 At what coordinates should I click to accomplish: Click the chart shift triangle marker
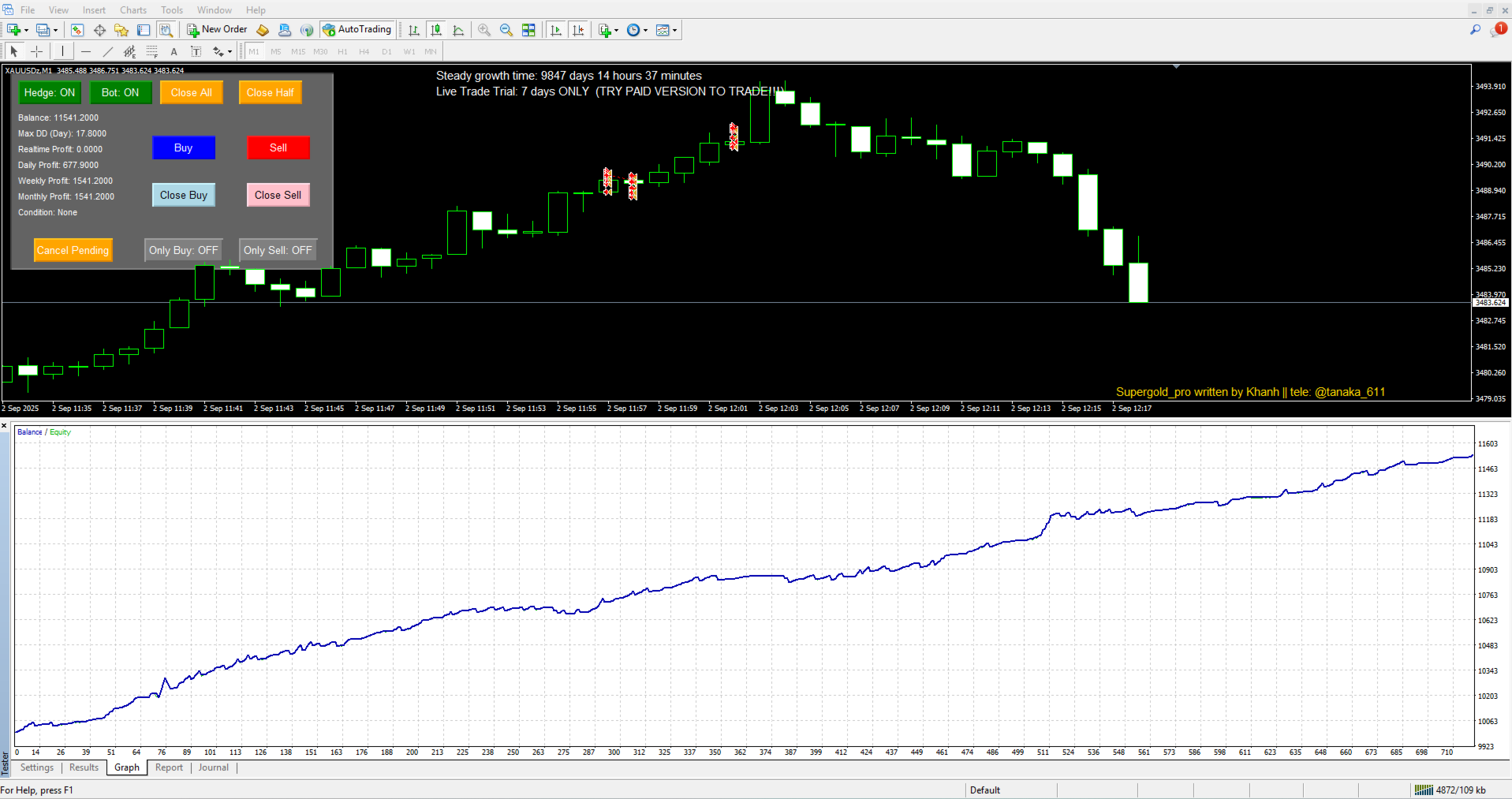click(1176, 67)
